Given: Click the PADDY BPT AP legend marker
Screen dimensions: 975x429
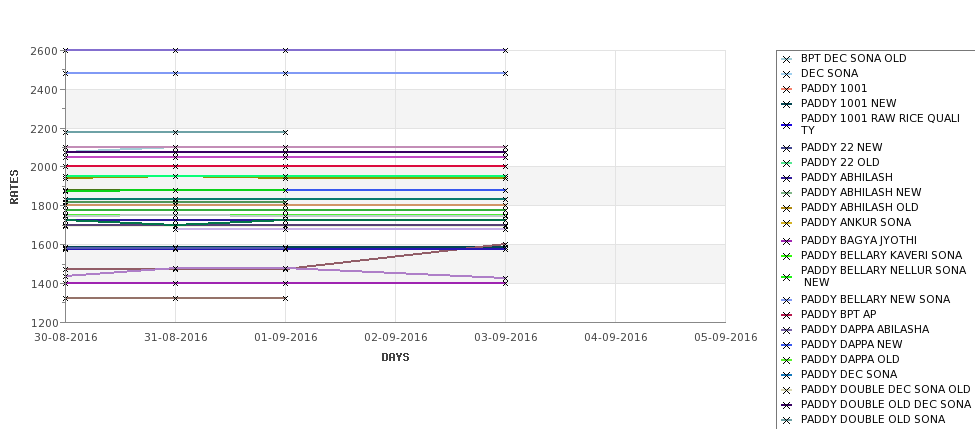Looking at the screenshot, I should 787,315.
